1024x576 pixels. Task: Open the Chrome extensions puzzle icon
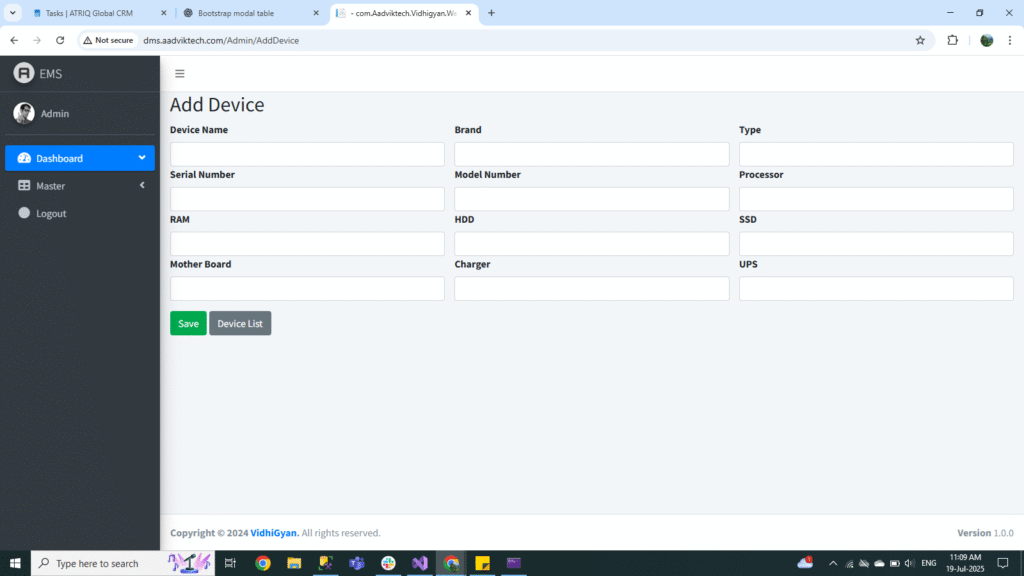click(952, 40)
